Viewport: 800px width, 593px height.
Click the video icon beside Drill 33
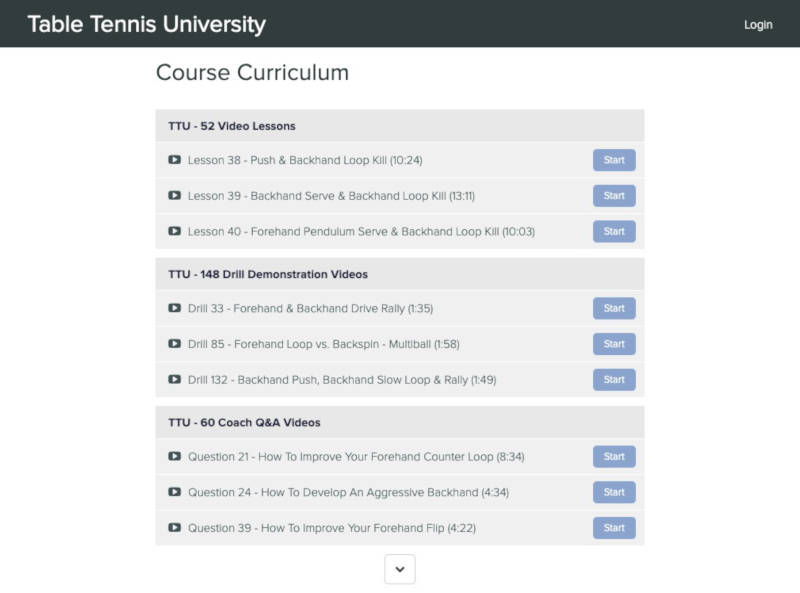click(176, 308)
